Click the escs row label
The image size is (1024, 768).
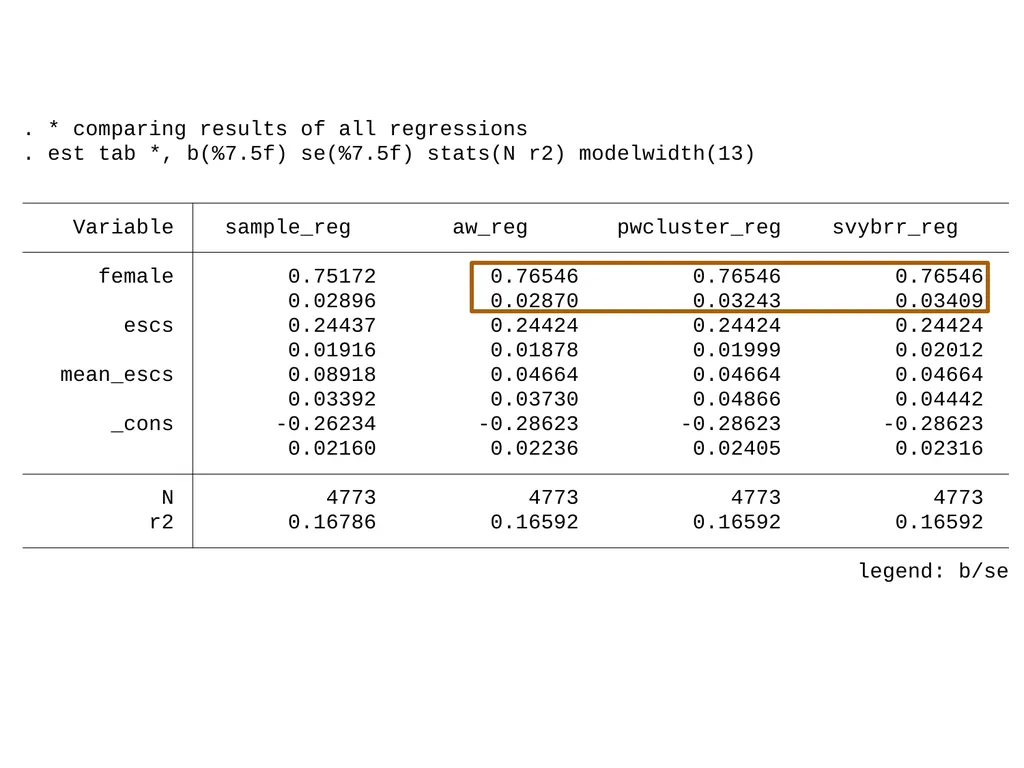click(x=149, y=325)
